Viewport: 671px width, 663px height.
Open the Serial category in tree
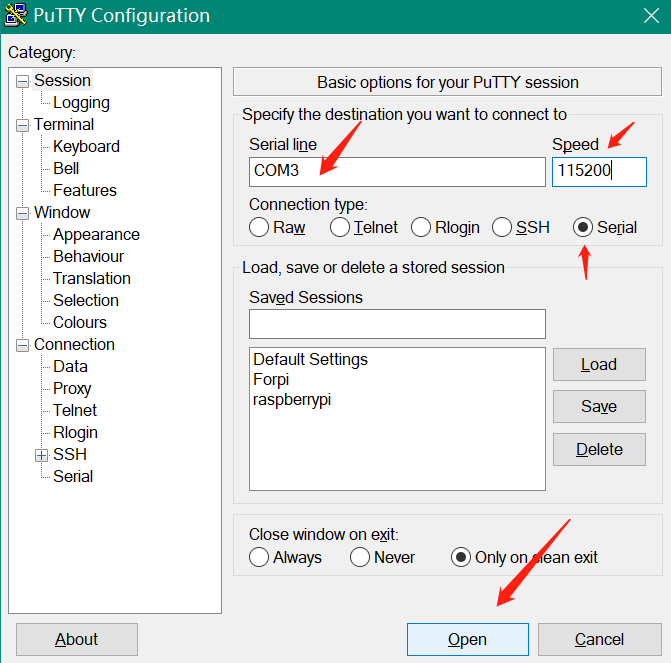point(73,476)
